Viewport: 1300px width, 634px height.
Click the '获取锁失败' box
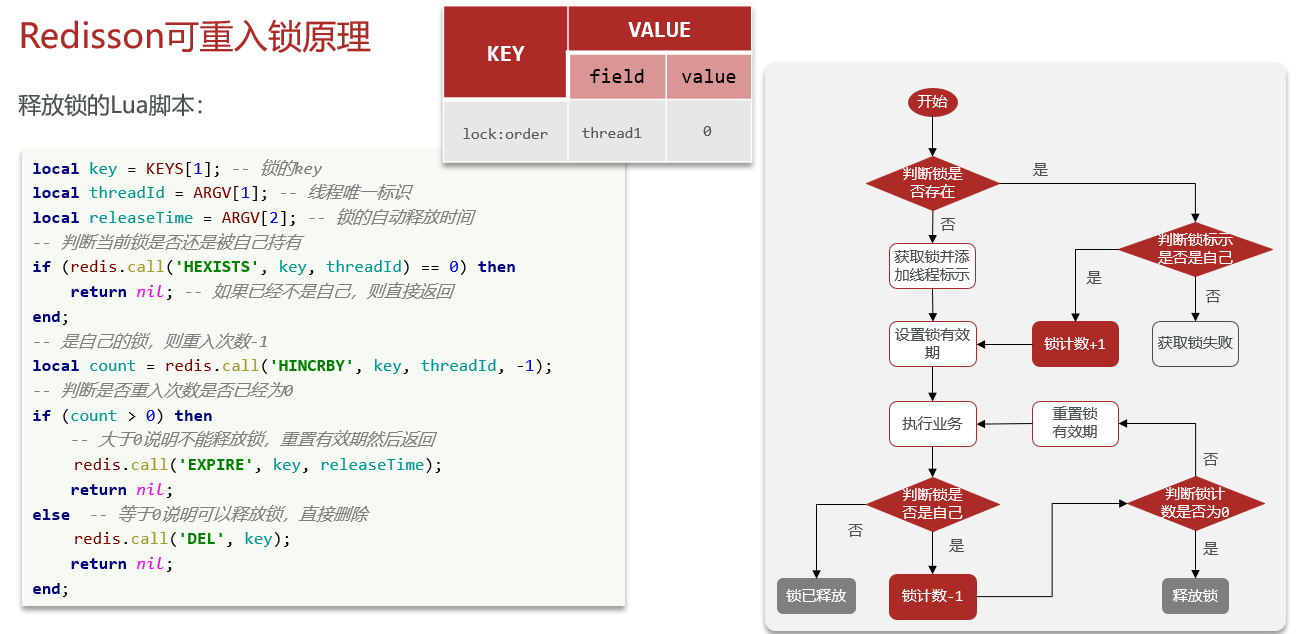1195,344
